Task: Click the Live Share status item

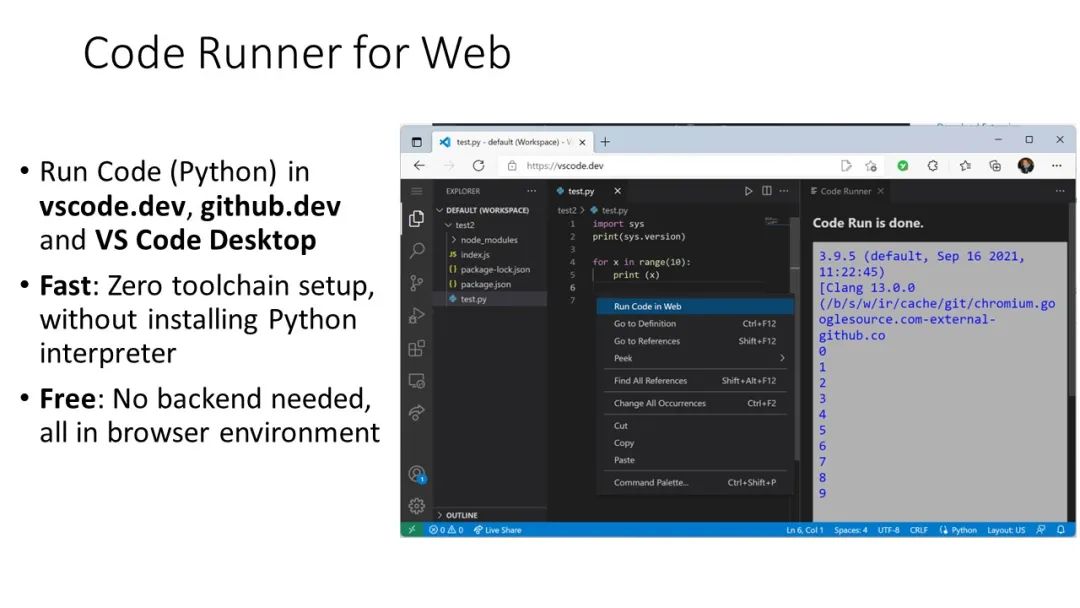Action: pyautogui.click(x=497, y=530)
